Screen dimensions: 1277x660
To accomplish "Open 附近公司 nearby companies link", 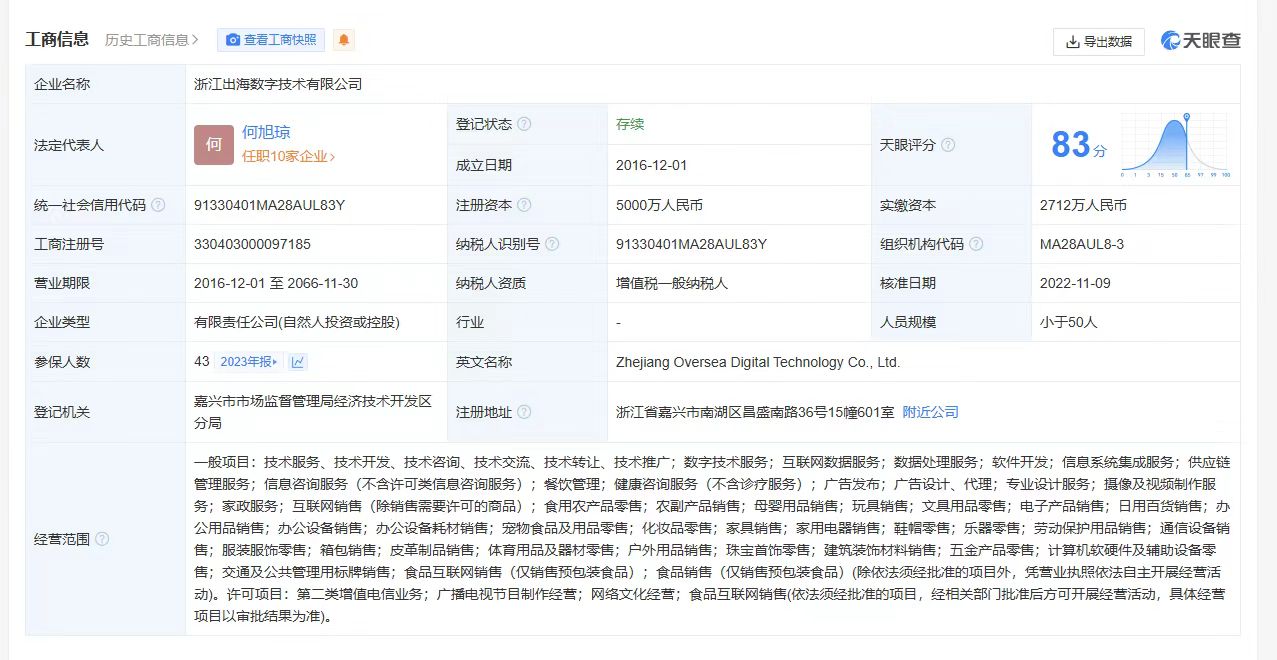I will [930, 412].
